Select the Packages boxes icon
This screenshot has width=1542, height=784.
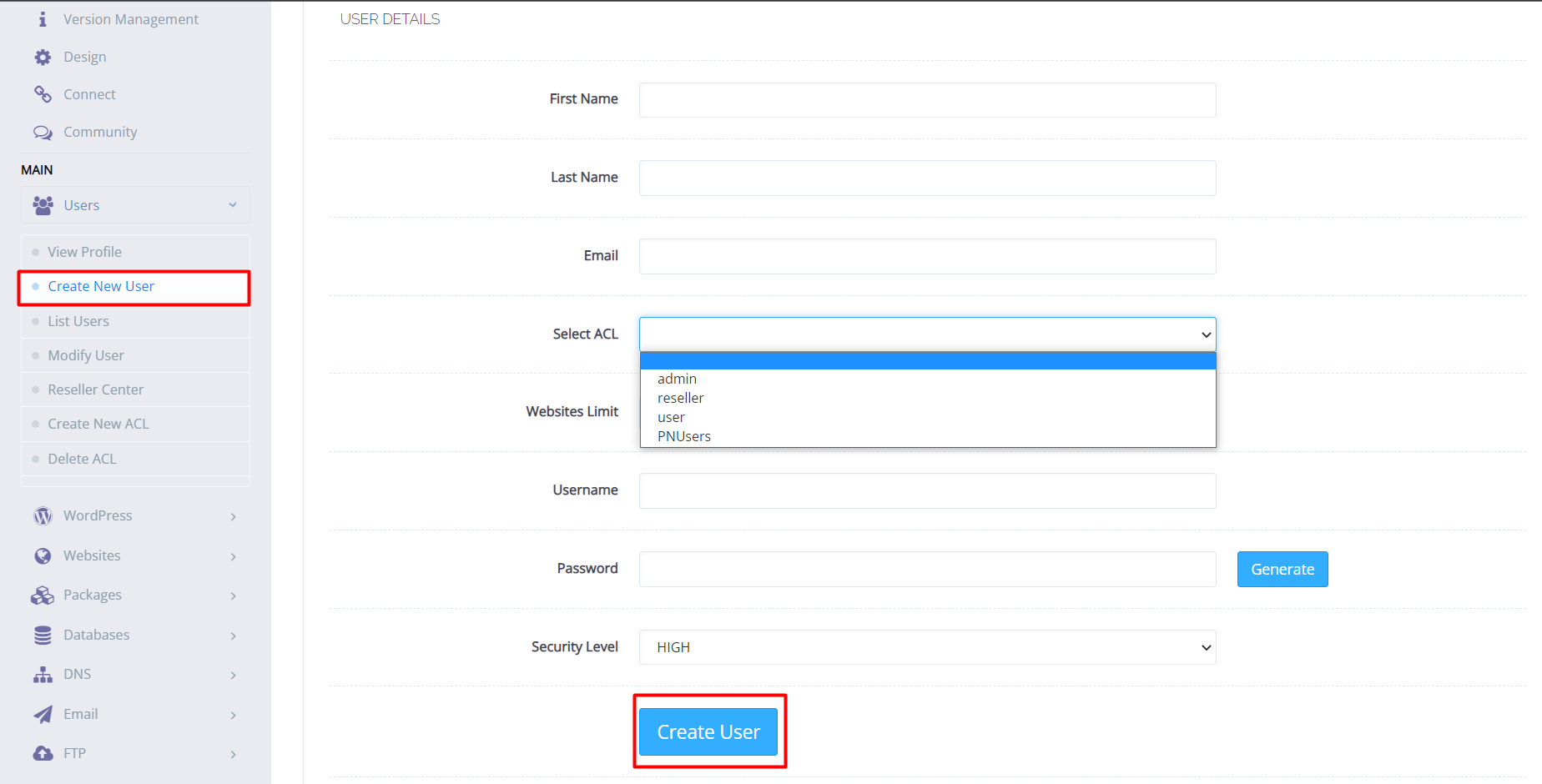coord(43,595)
